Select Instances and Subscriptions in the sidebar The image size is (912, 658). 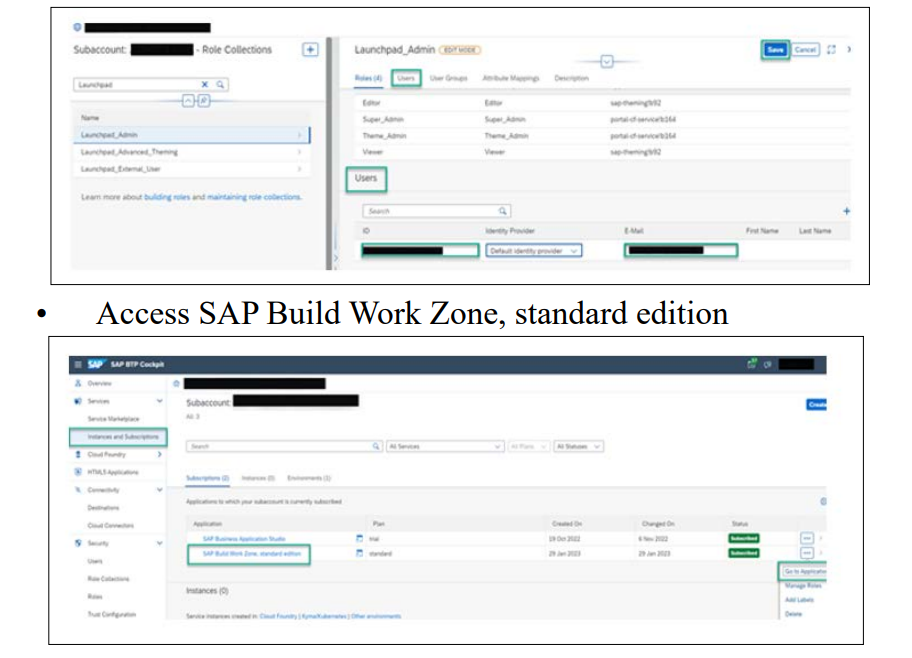[118, 436]
